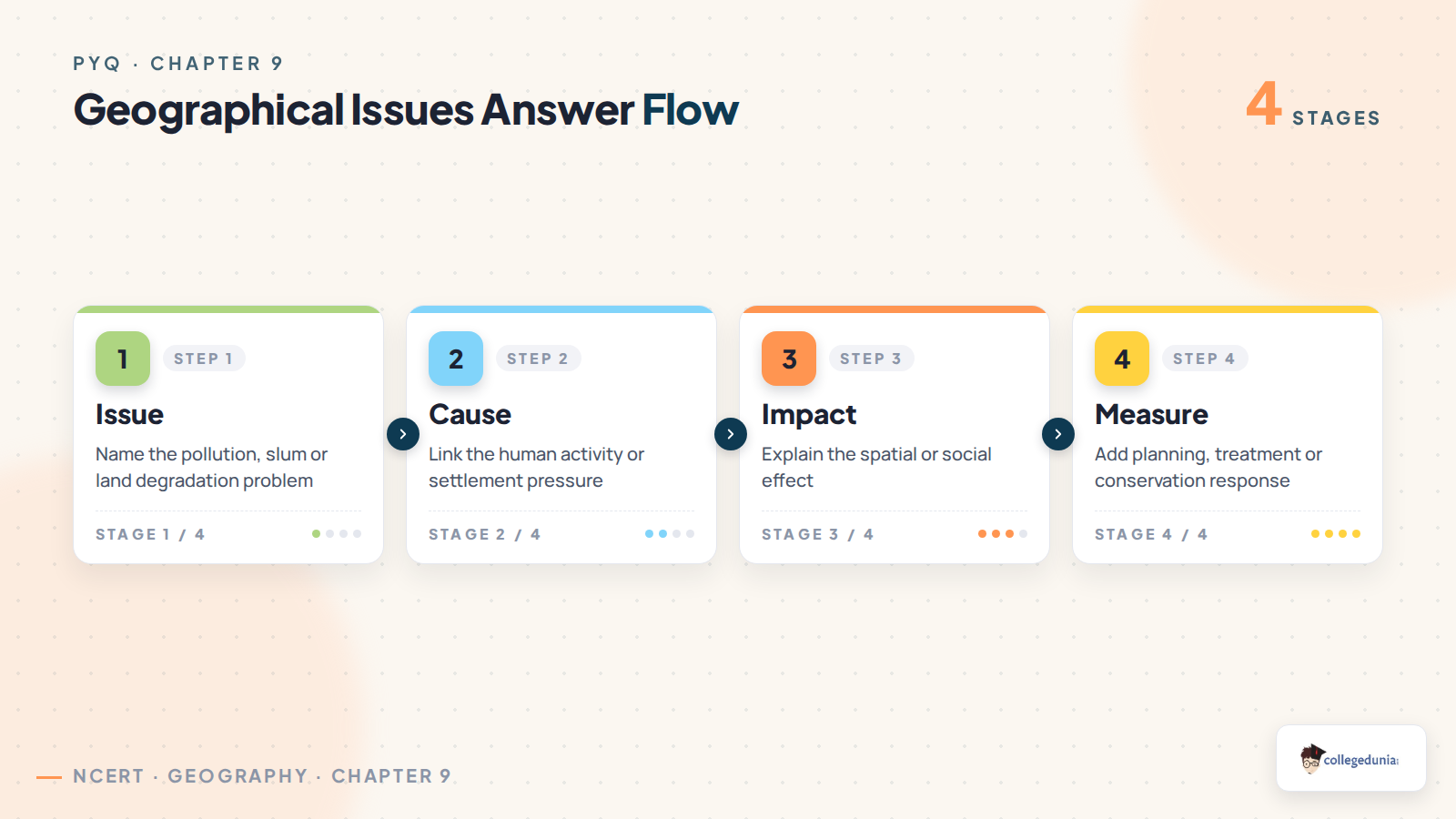Click the arrow between Cause and Impact

pyautogui.click(x=731, y=434)
